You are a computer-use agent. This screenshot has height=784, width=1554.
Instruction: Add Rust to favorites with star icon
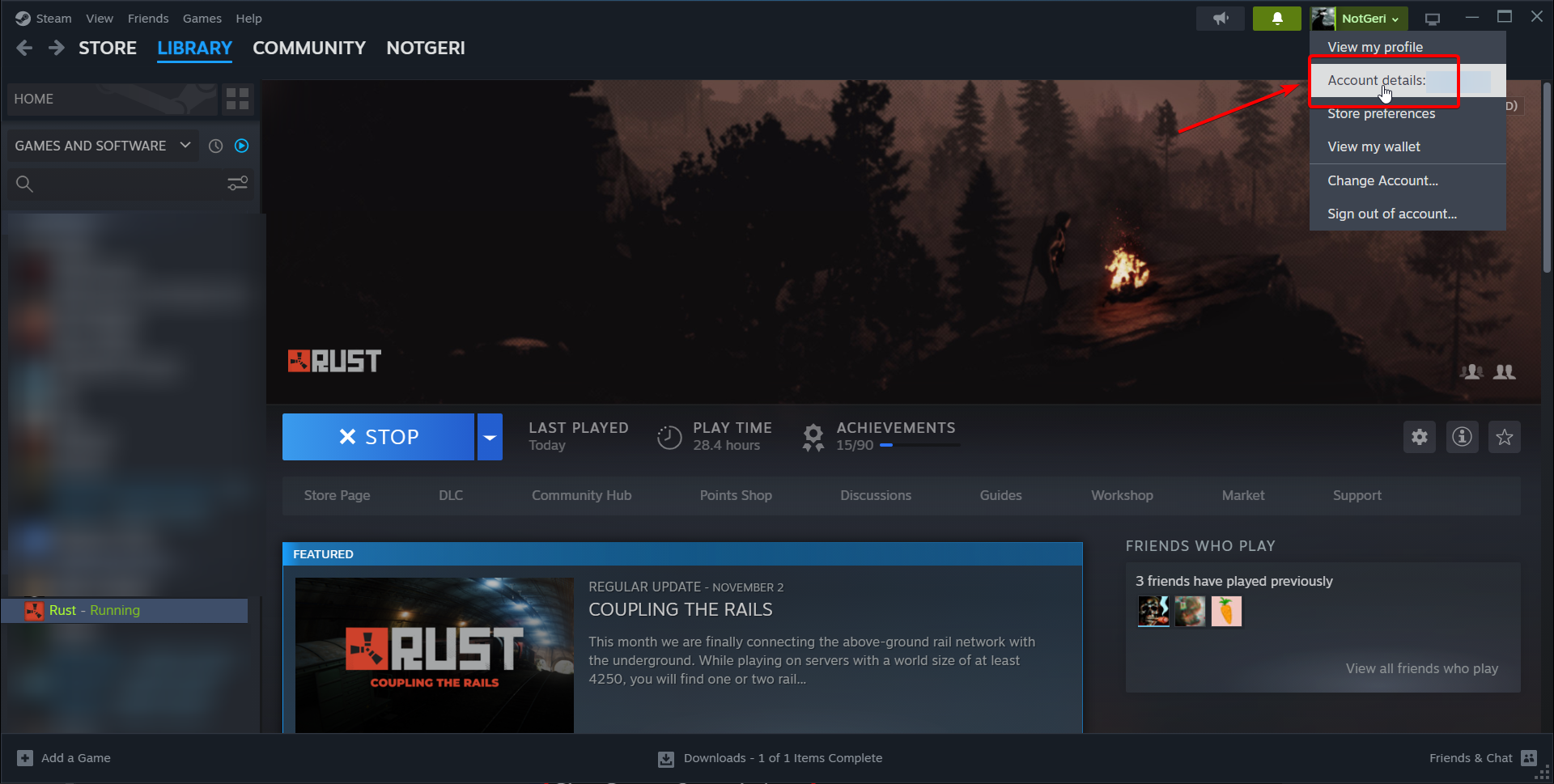1504,437
